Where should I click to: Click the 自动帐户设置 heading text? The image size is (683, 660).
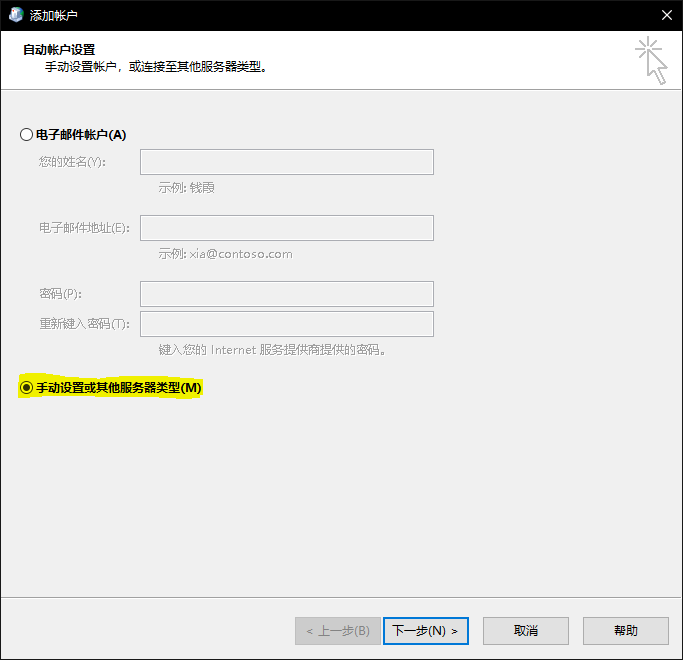point(59,50)
